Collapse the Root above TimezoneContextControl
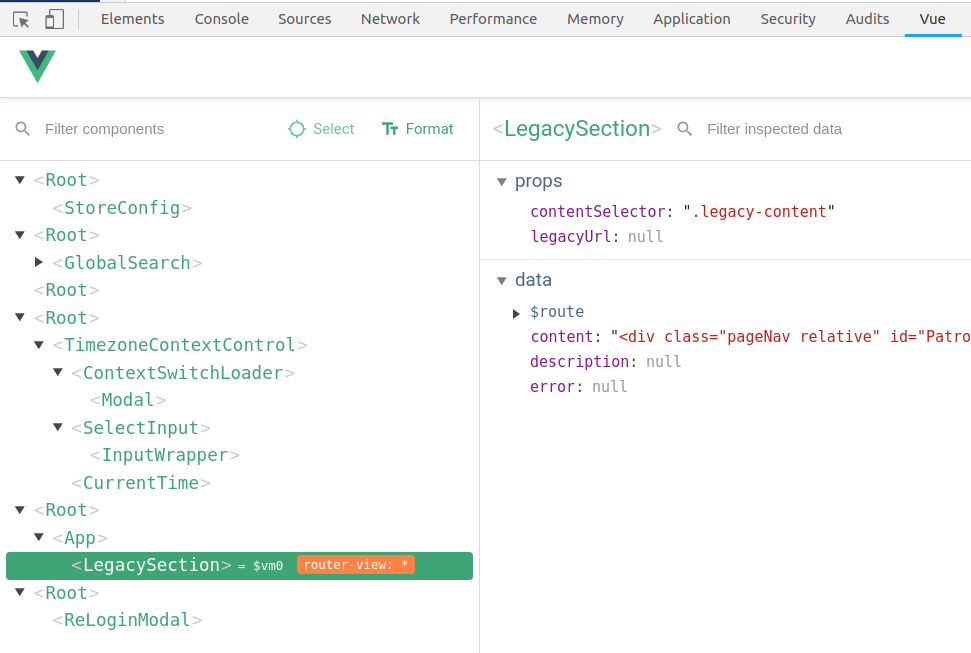 tap(20, 317)
